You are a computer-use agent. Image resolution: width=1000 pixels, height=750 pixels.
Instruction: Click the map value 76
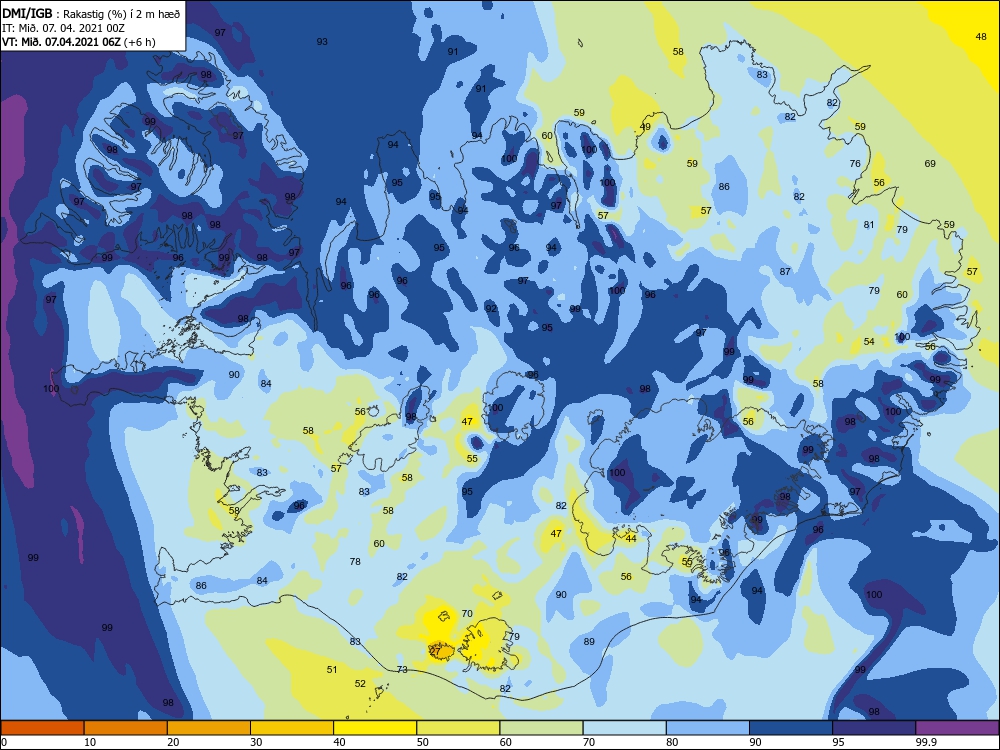[855, 163]
